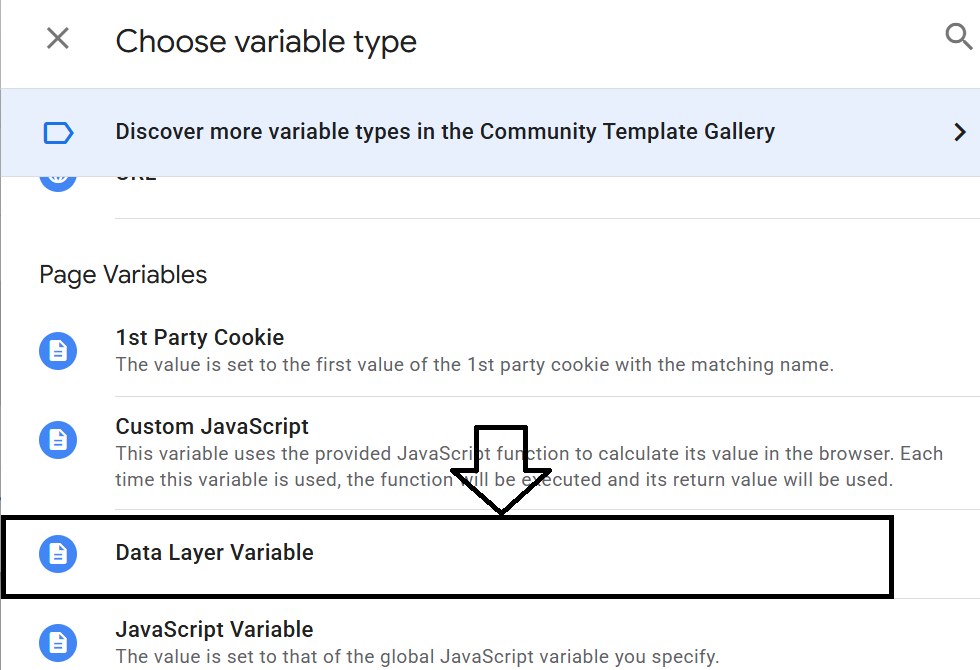
Task: Open search with the magnifier icon
Action: click(x=959, y=36)
